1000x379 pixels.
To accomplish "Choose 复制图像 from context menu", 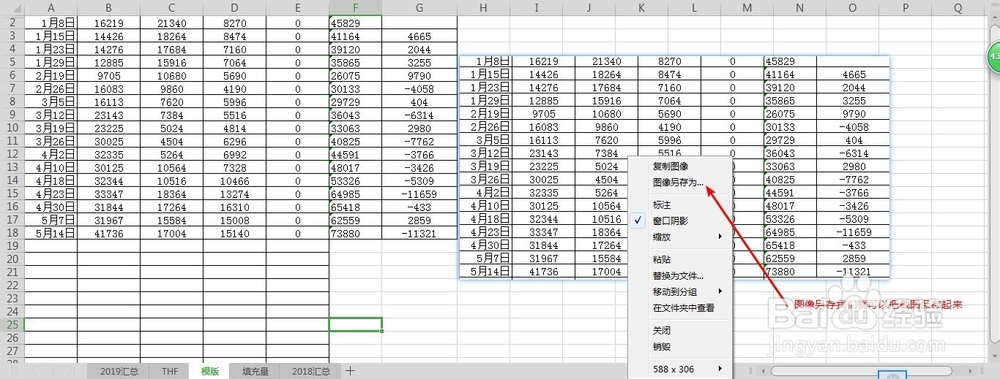I will point(670,166).
